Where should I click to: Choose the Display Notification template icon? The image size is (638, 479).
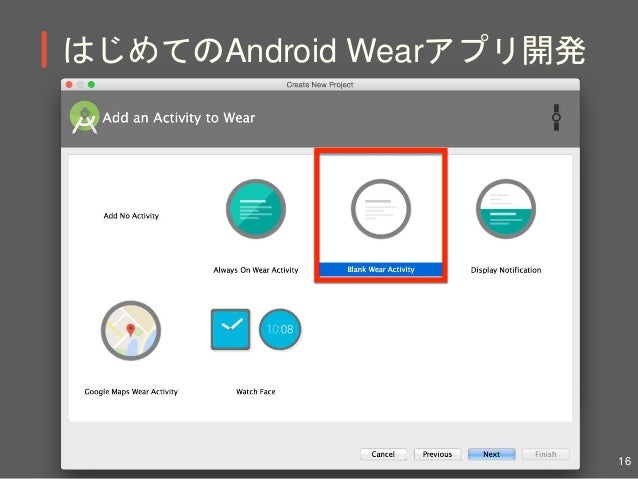coord(506,209)
